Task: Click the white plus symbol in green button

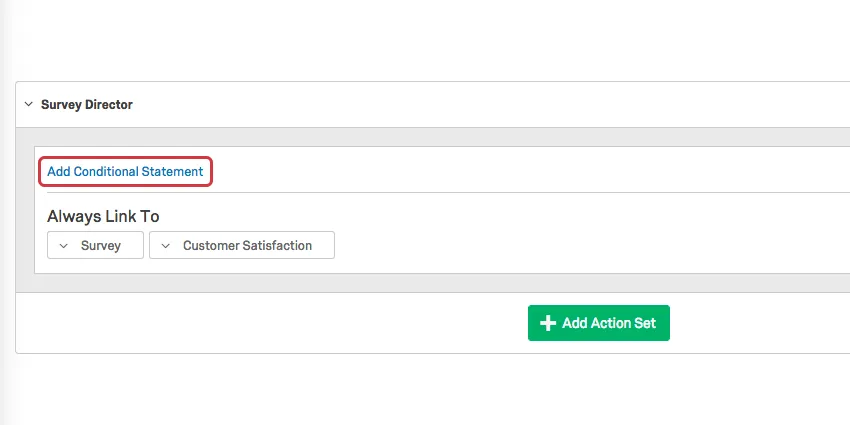Action: (x=547, y=323)
